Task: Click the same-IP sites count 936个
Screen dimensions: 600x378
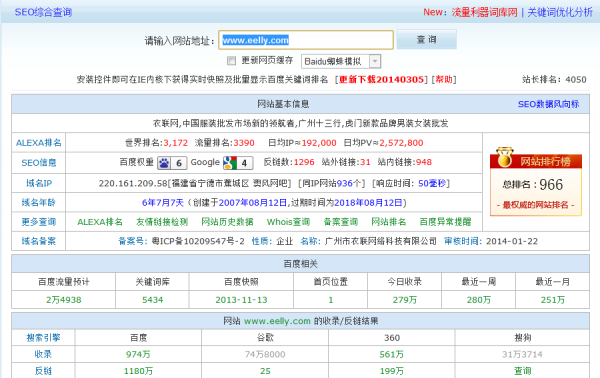Action: click(349, 183)
